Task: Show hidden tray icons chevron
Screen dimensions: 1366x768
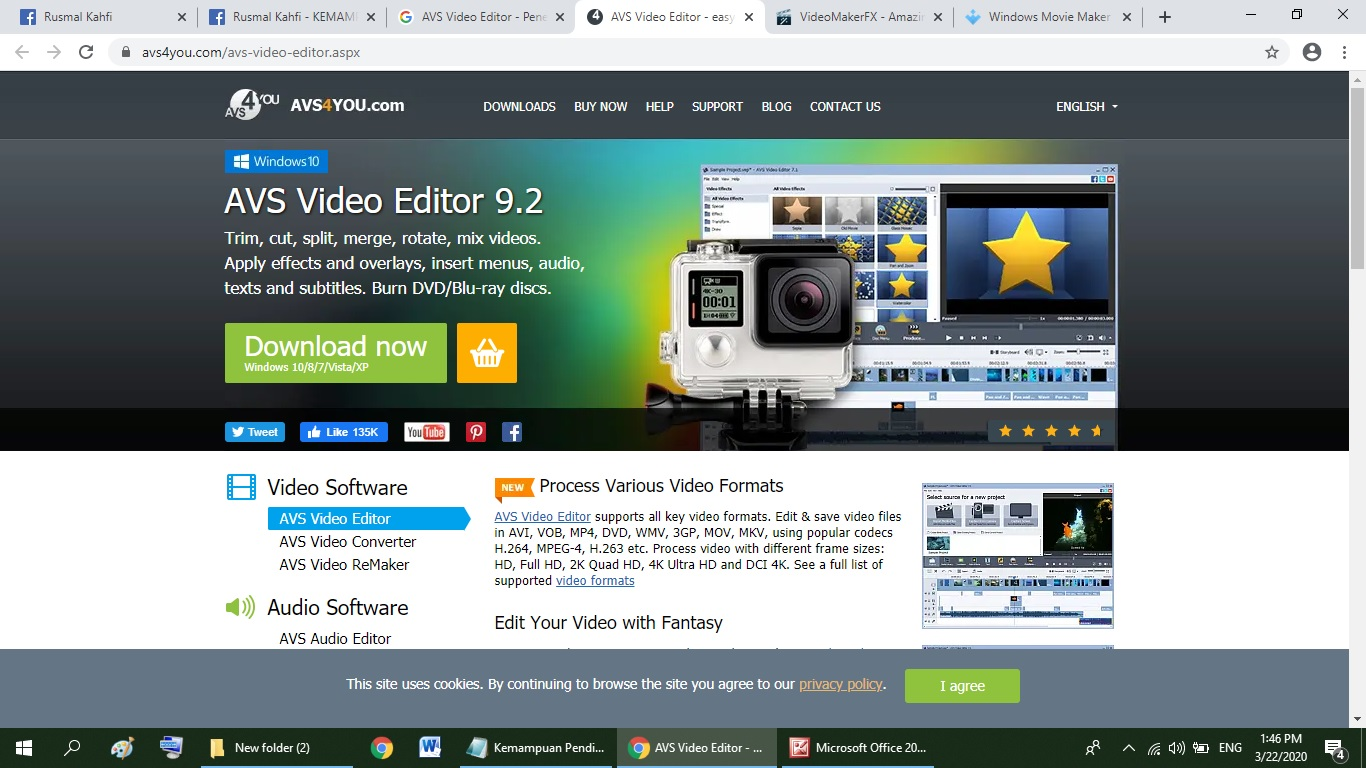Action: pos(1129,748)
